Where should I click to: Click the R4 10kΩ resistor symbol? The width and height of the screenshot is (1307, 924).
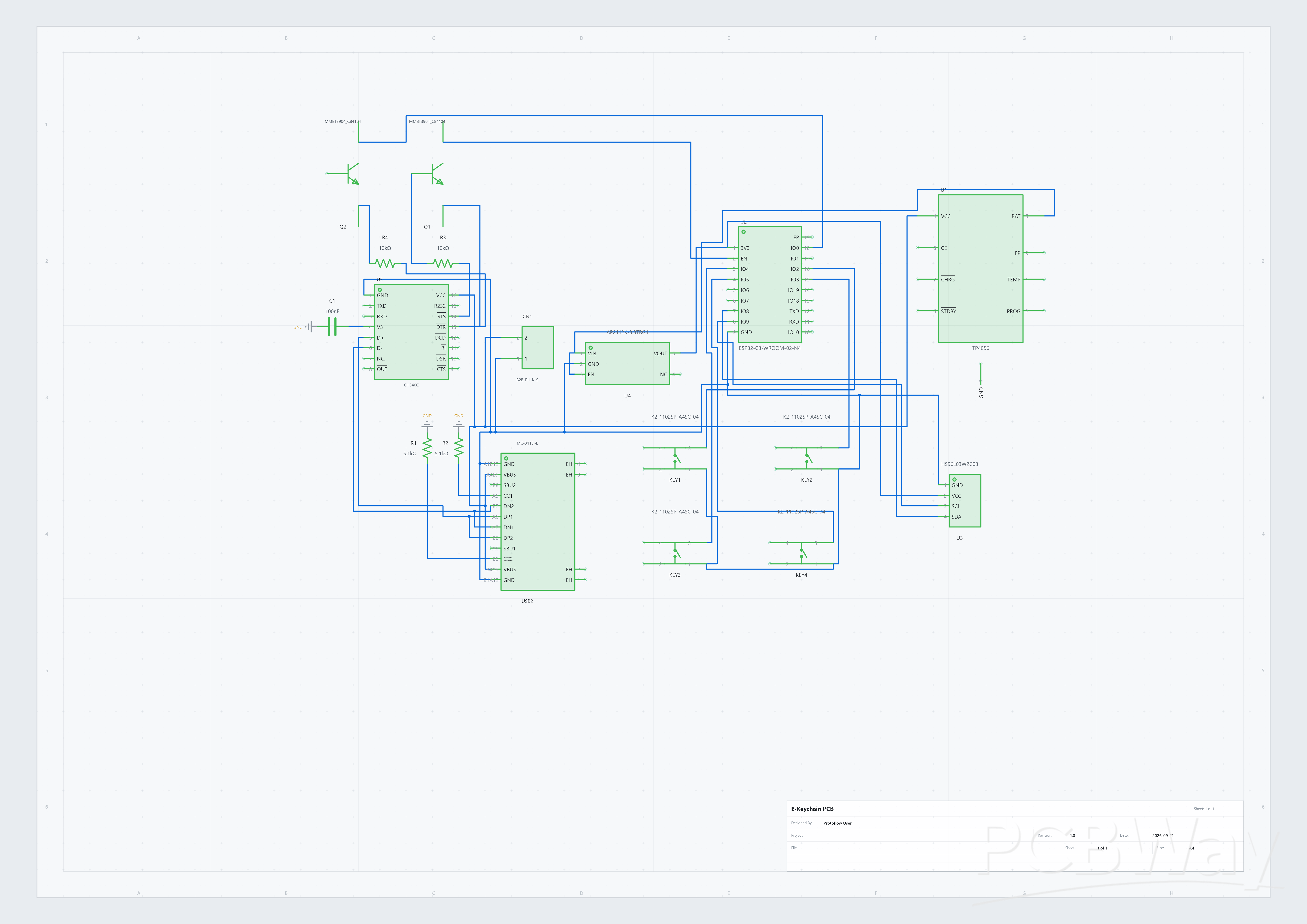385,263
